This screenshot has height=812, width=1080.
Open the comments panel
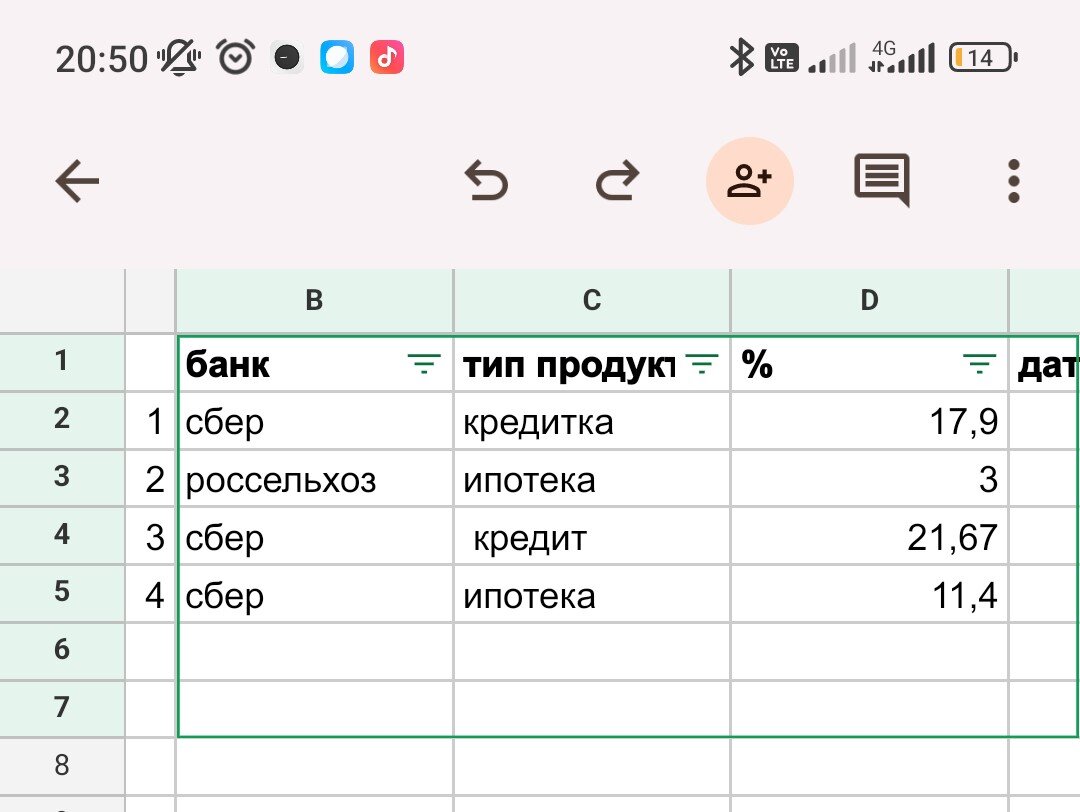click(882, 180)
